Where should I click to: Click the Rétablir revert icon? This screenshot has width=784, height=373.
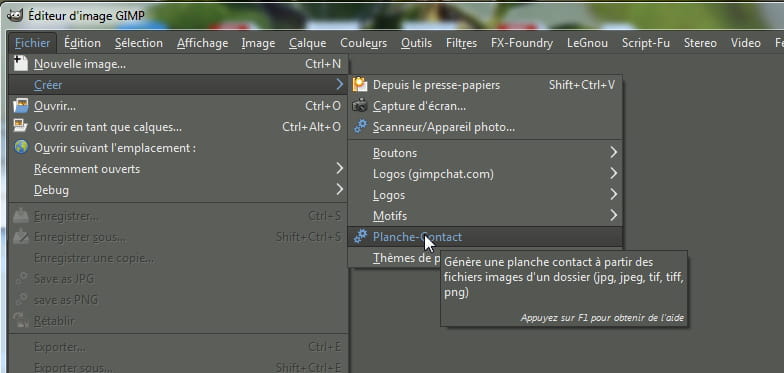[x=21, y=320]
